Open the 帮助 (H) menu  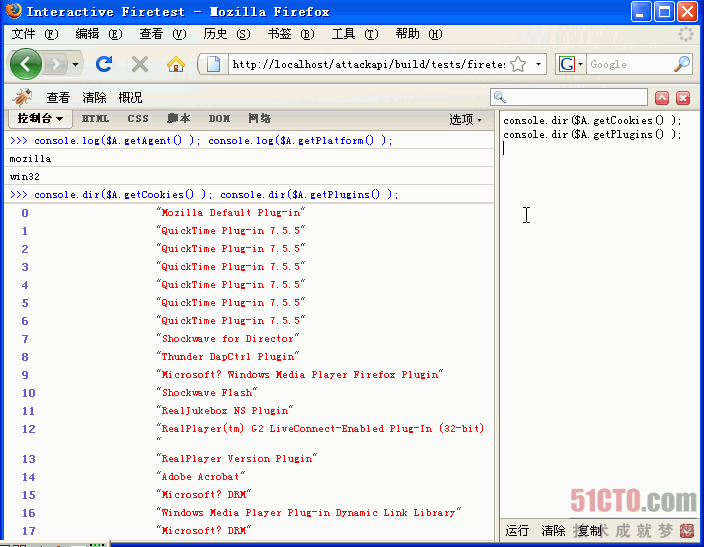(419, 34)
